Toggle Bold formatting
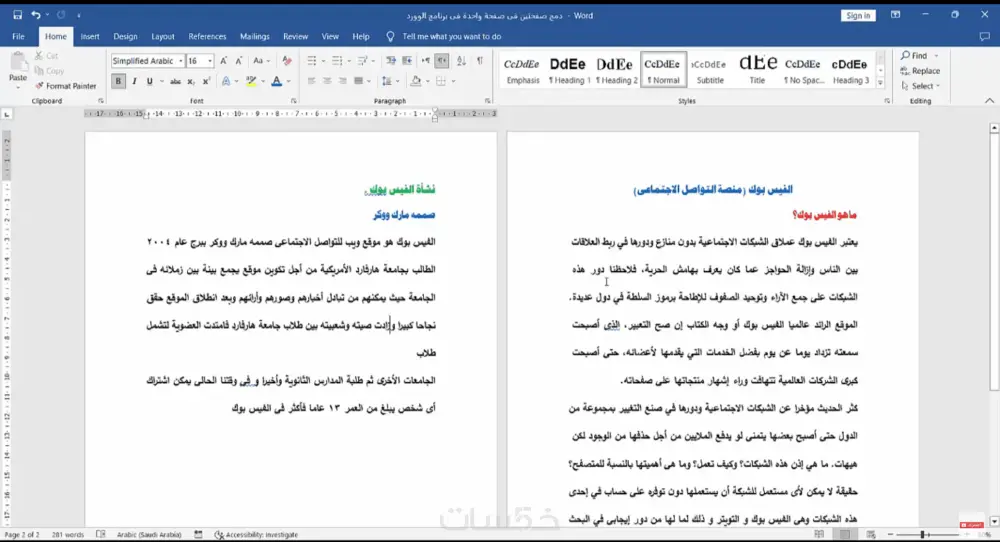This screenshot has height=542, width=1000. [x=118, y=81]
